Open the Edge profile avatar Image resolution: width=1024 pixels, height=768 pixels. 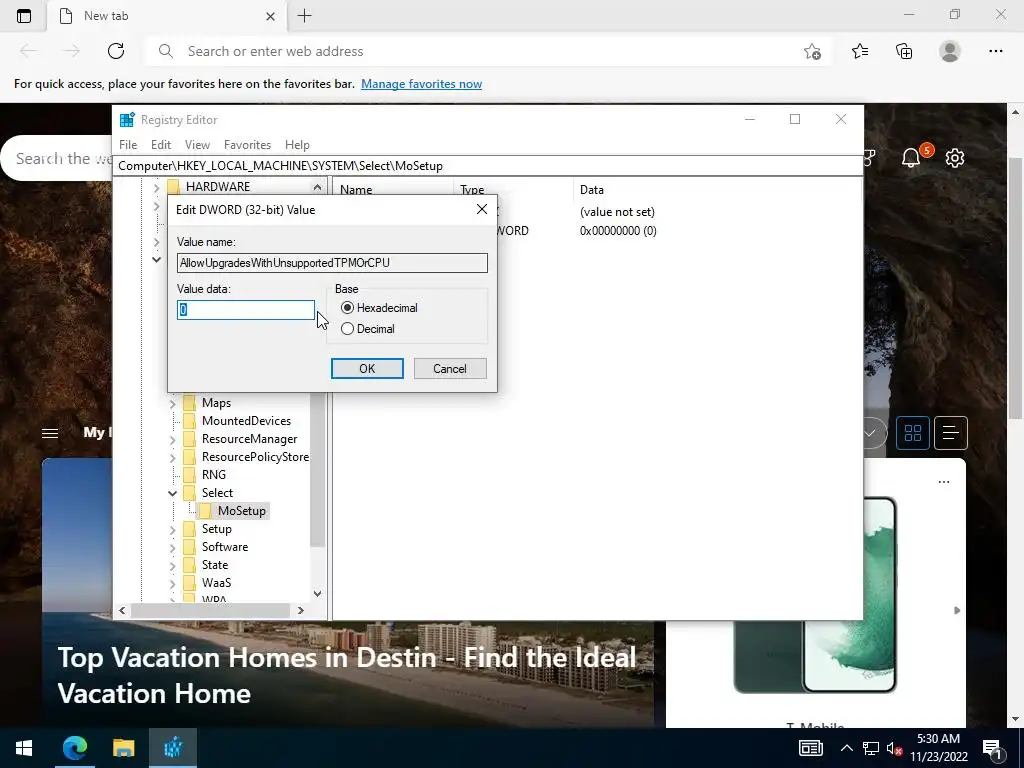point(950,51)
